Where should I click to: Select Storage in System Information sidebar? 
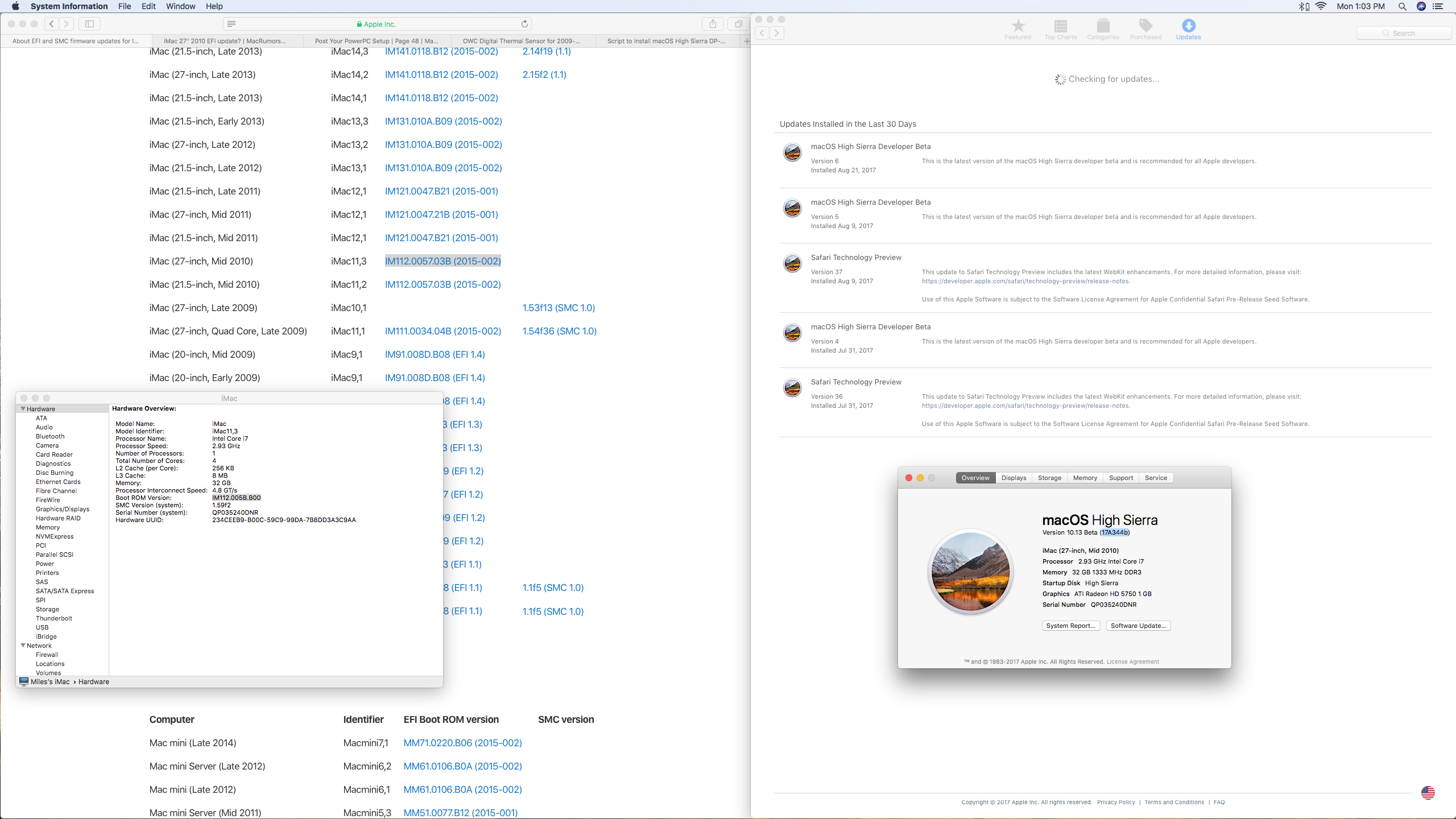click(x=47, y=609)
